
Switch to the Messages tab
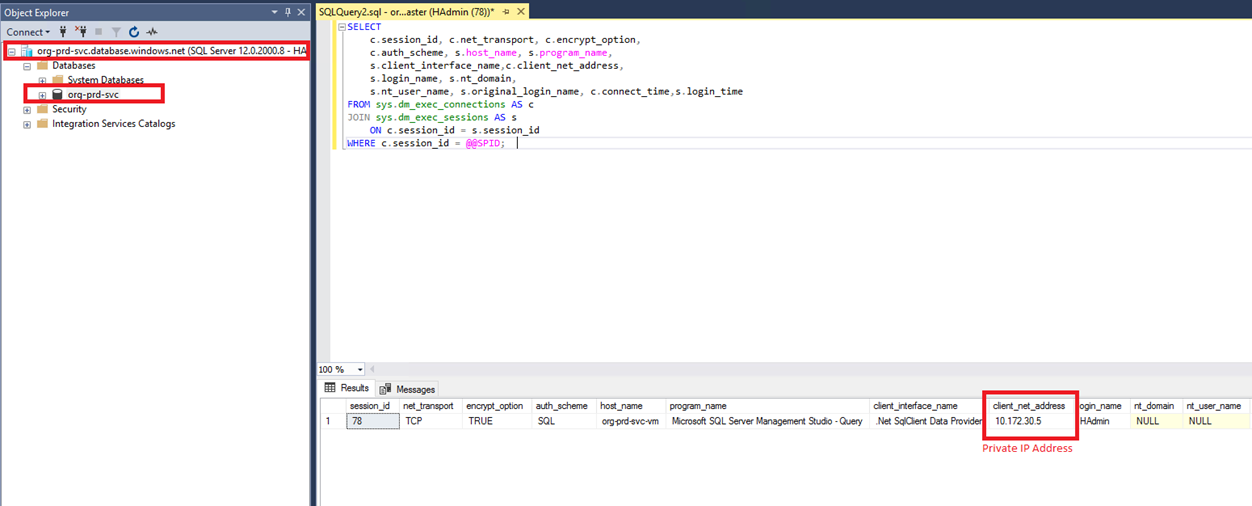click(x=407, y=389)
